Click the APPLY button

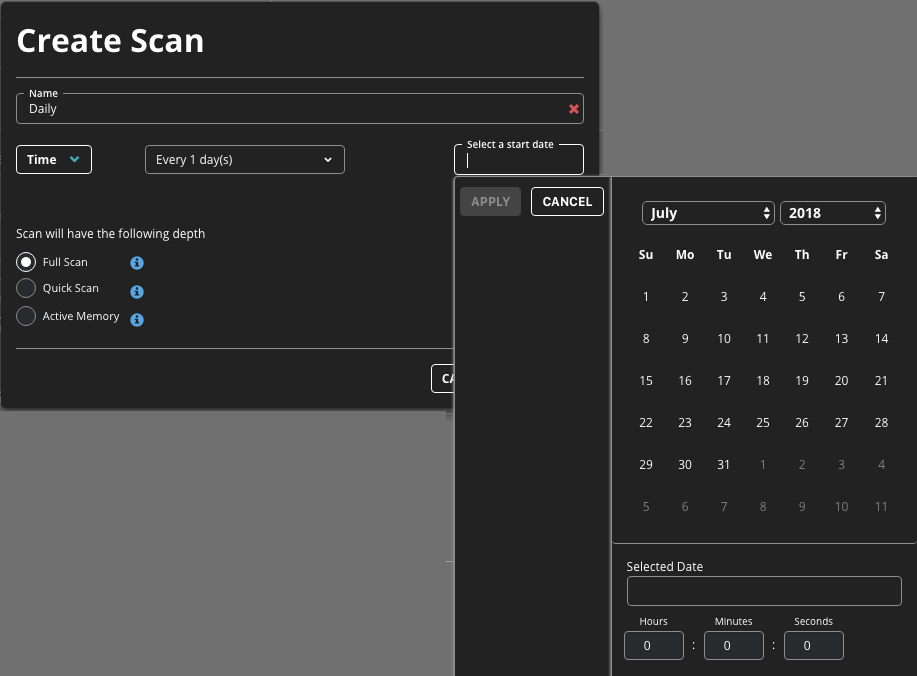point(490,202)
